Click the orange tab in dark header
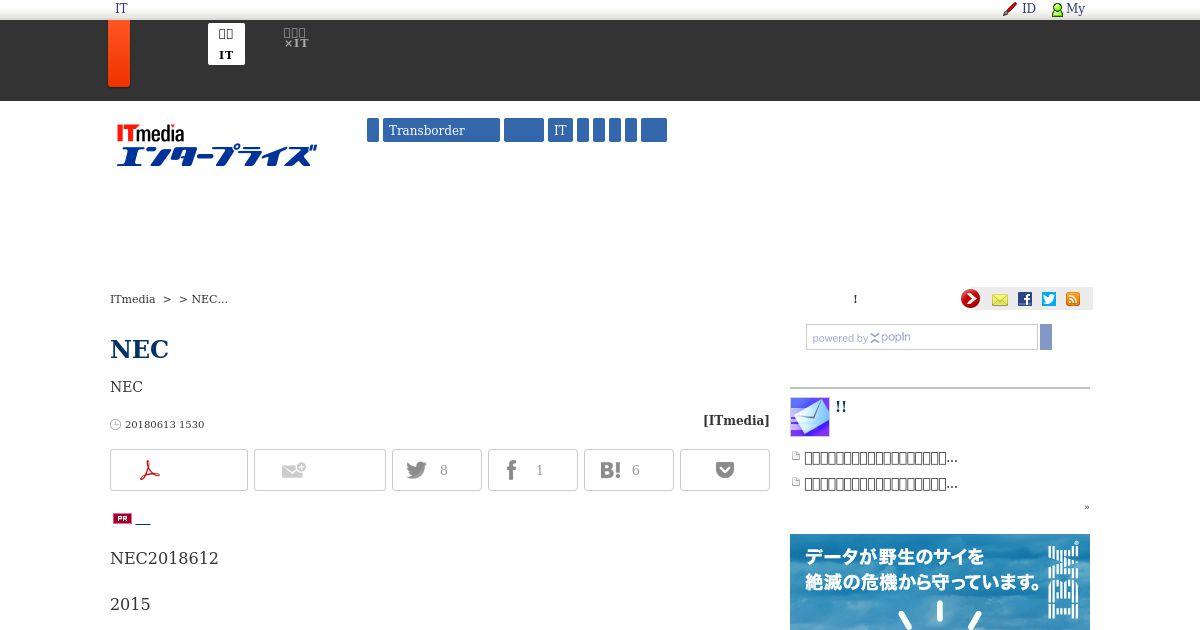The image size is (1200, 630). [119, 53]
